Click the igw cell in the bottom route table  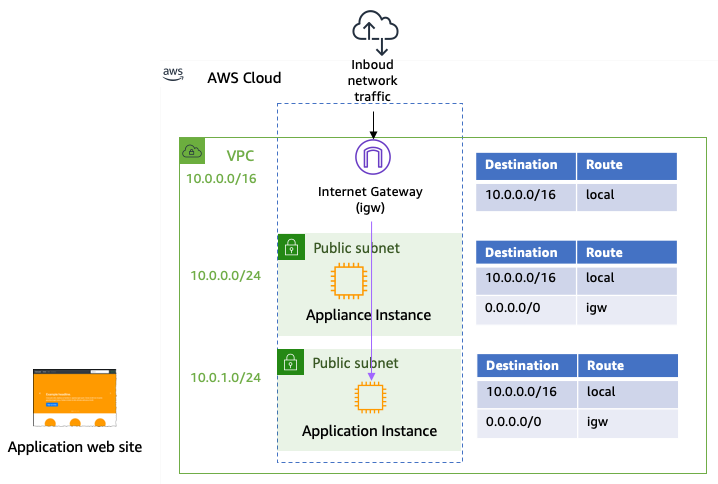click(x=628, y=424)
